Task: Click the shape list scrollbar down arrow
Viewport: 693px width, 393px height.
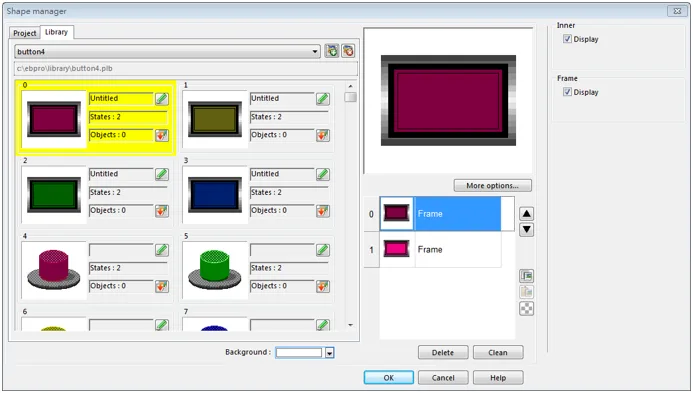Action: click(x=350, y=325)
